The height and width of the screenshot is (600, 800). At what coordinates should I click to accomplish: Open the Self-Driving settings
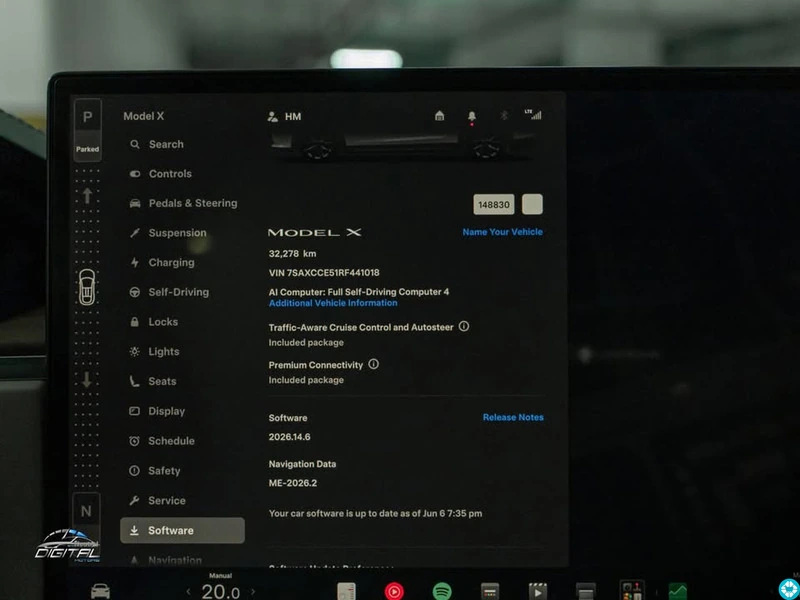(x=169, y=292)
